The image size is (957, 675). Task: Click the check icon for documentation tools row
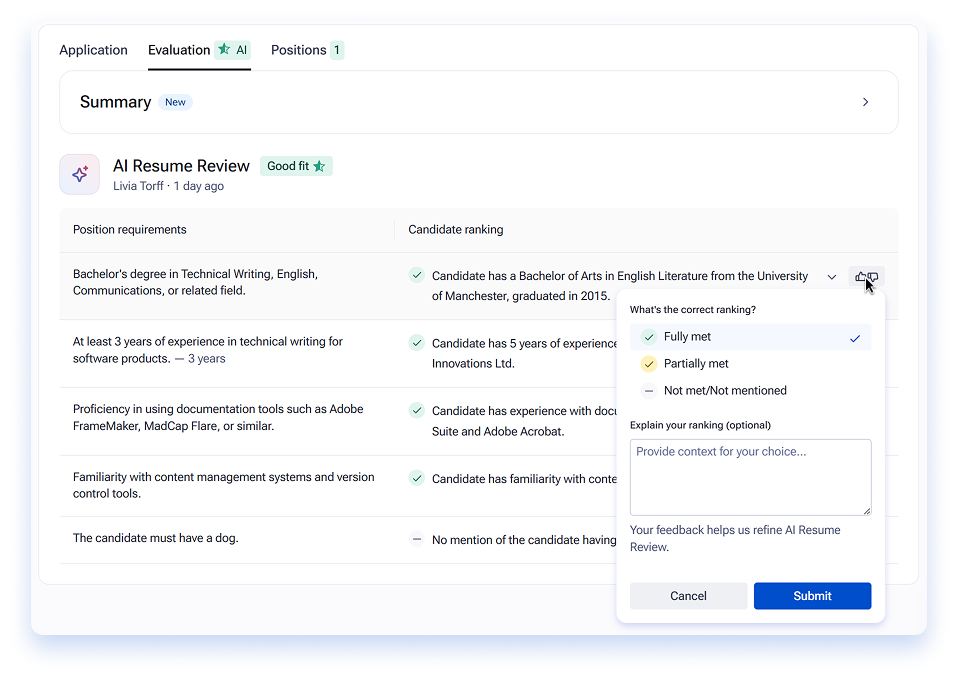click(417, 410)
